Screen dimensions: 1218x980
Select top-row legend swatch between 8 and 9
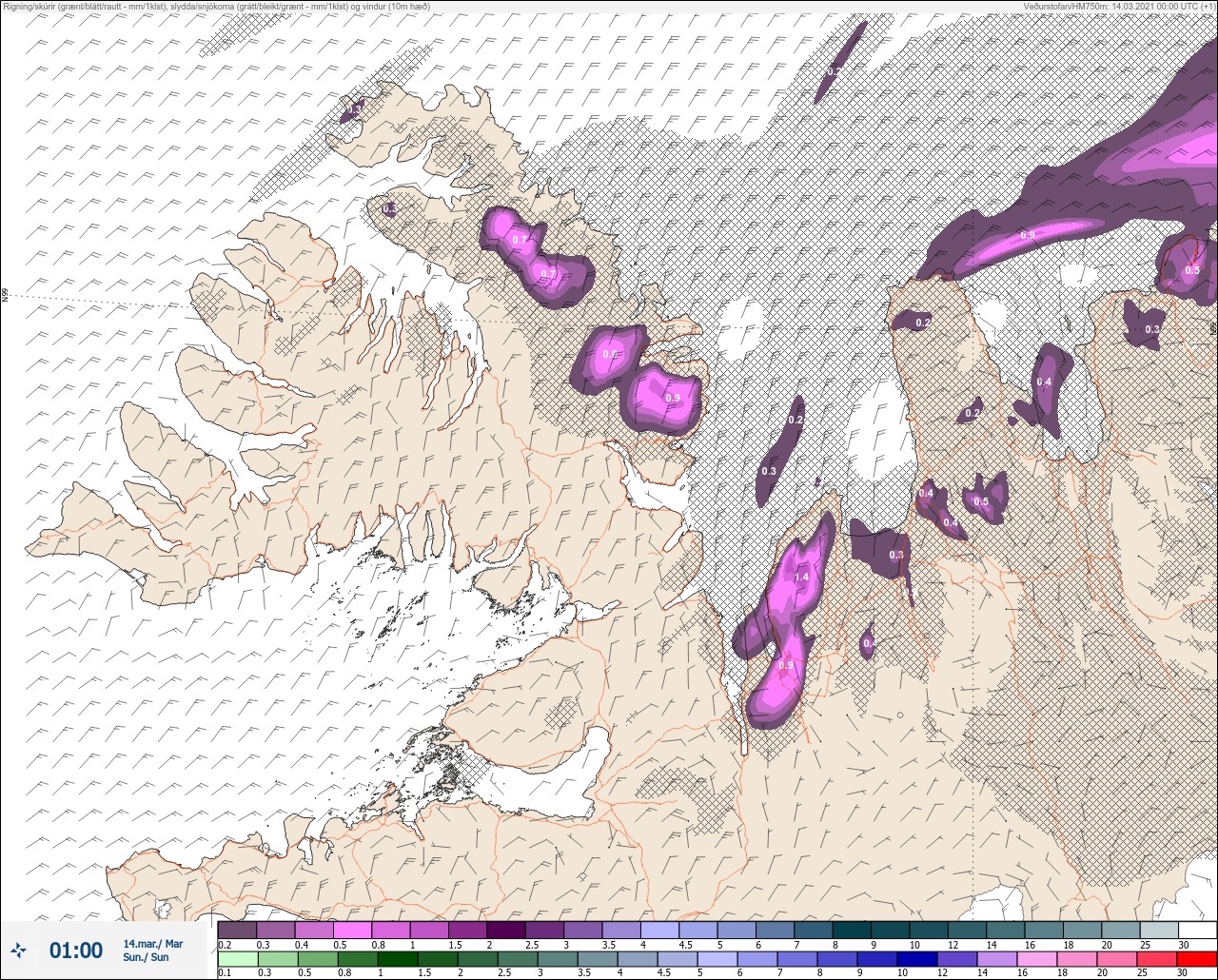852,930
